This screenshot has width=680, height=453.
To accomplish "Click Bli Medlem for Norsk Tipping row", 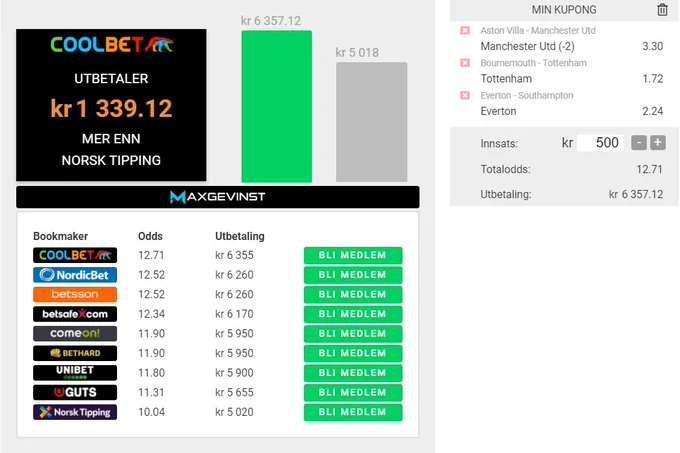I will click(353, 412).
